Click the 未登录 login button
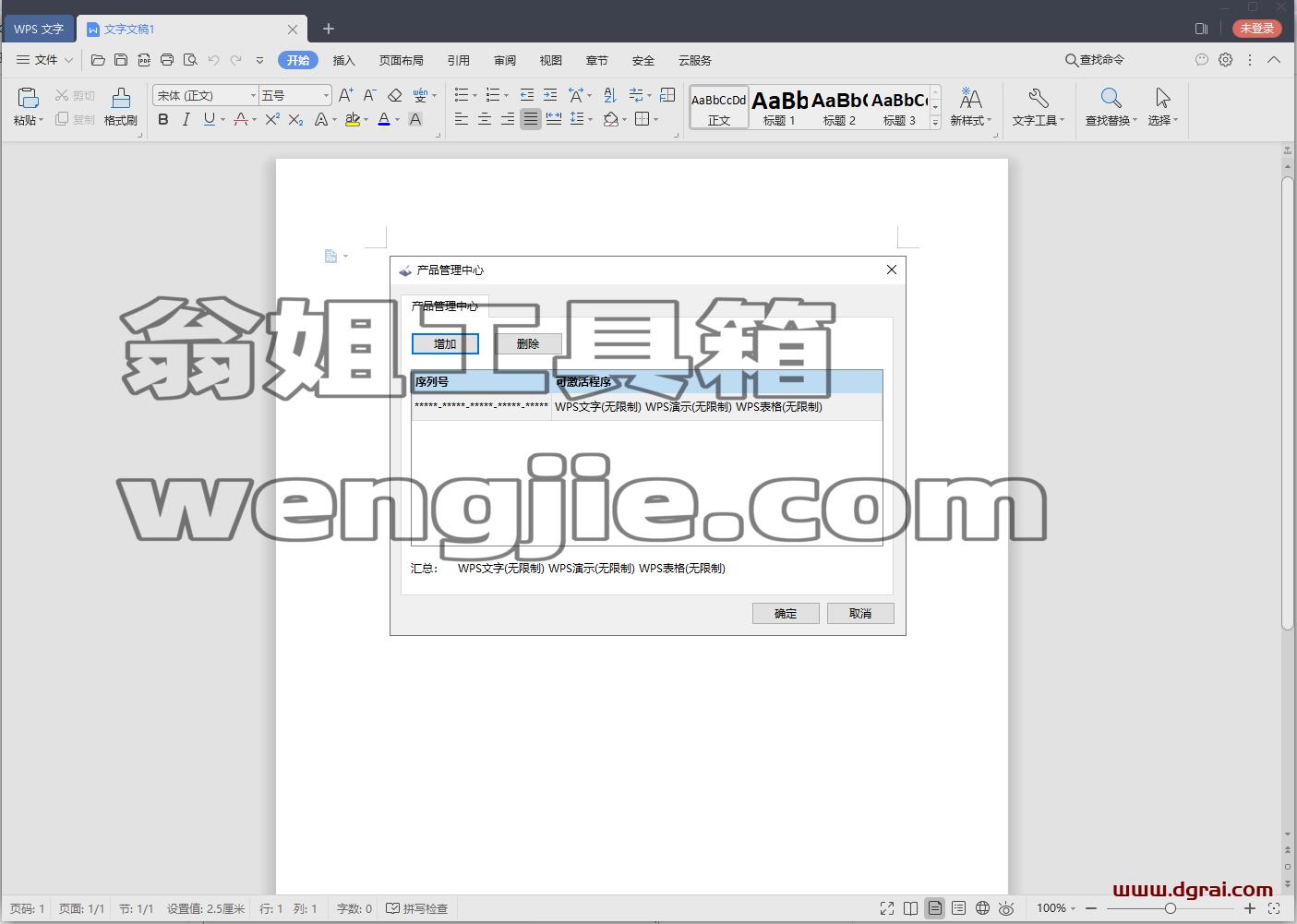1297x924 pixels. (1257, 29)
